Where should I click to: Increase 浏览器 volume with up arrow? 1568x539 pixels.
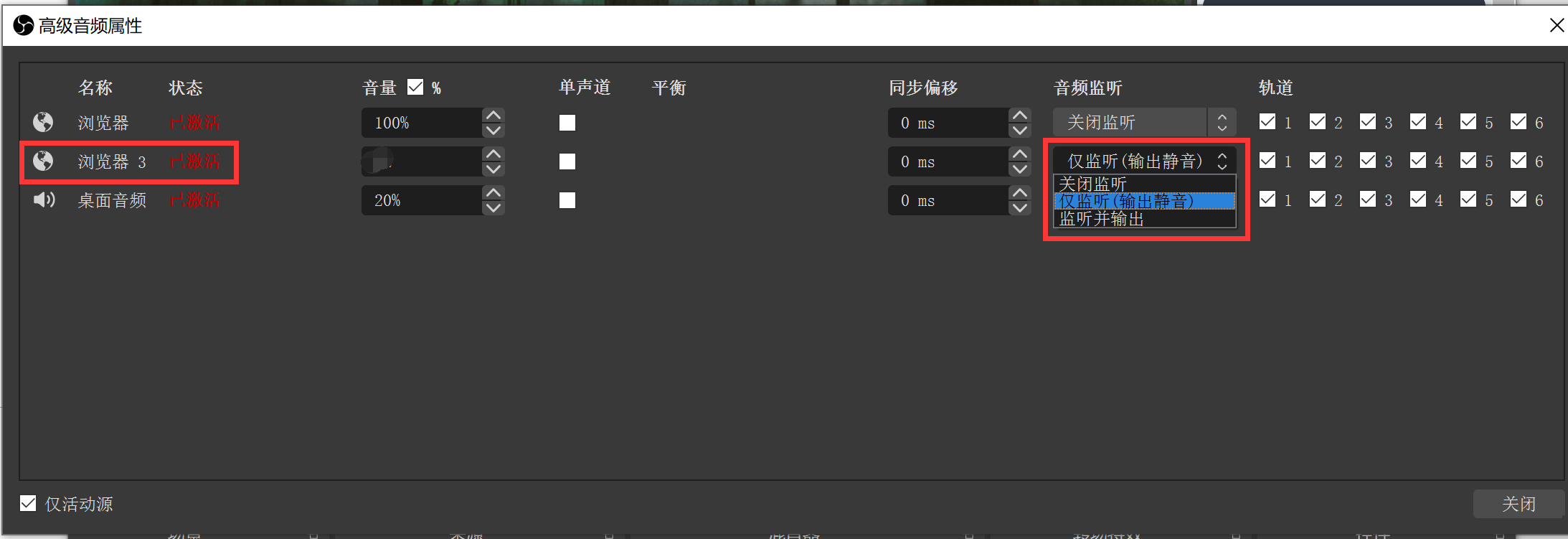493,116
